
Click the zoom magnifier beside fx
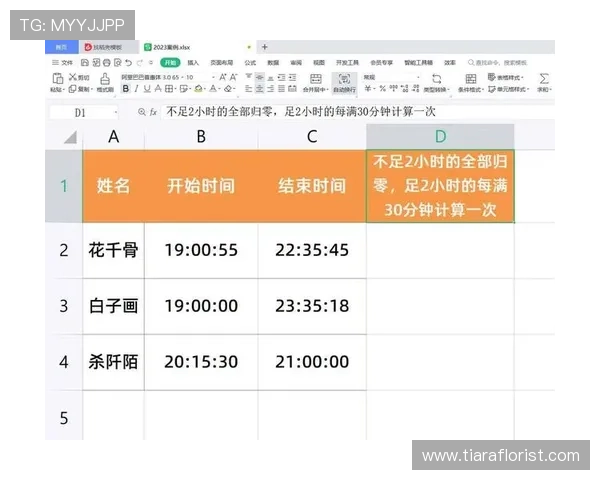[x=142, y=112]
